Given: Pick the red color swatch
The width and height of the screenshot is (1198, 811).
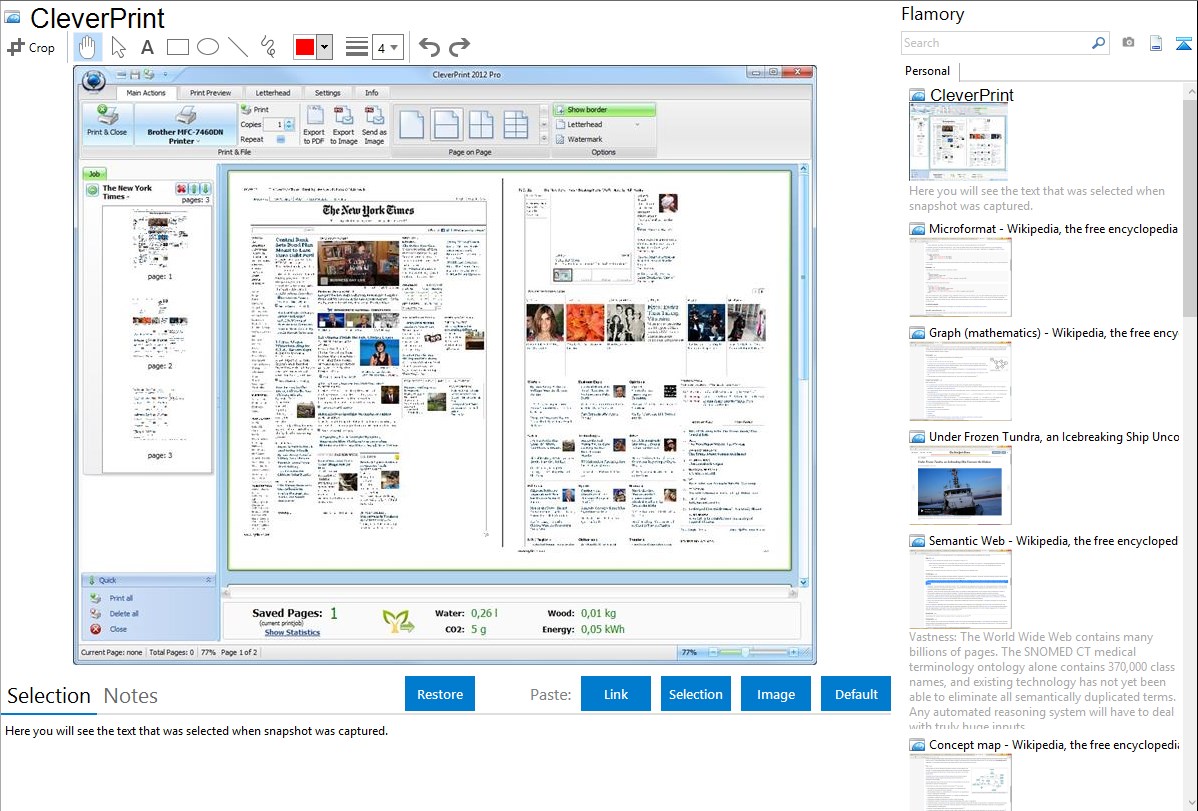Looking at the screenshot, I should click(x=305, y=47).
